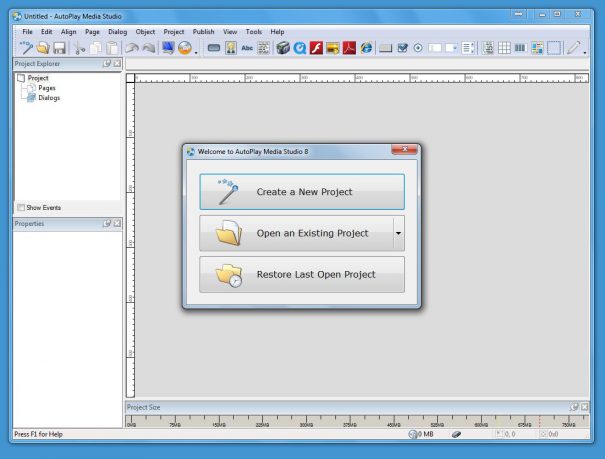Close the Project Explorer panel
Viewport: 605px width, 459px height.
point(117,63)
